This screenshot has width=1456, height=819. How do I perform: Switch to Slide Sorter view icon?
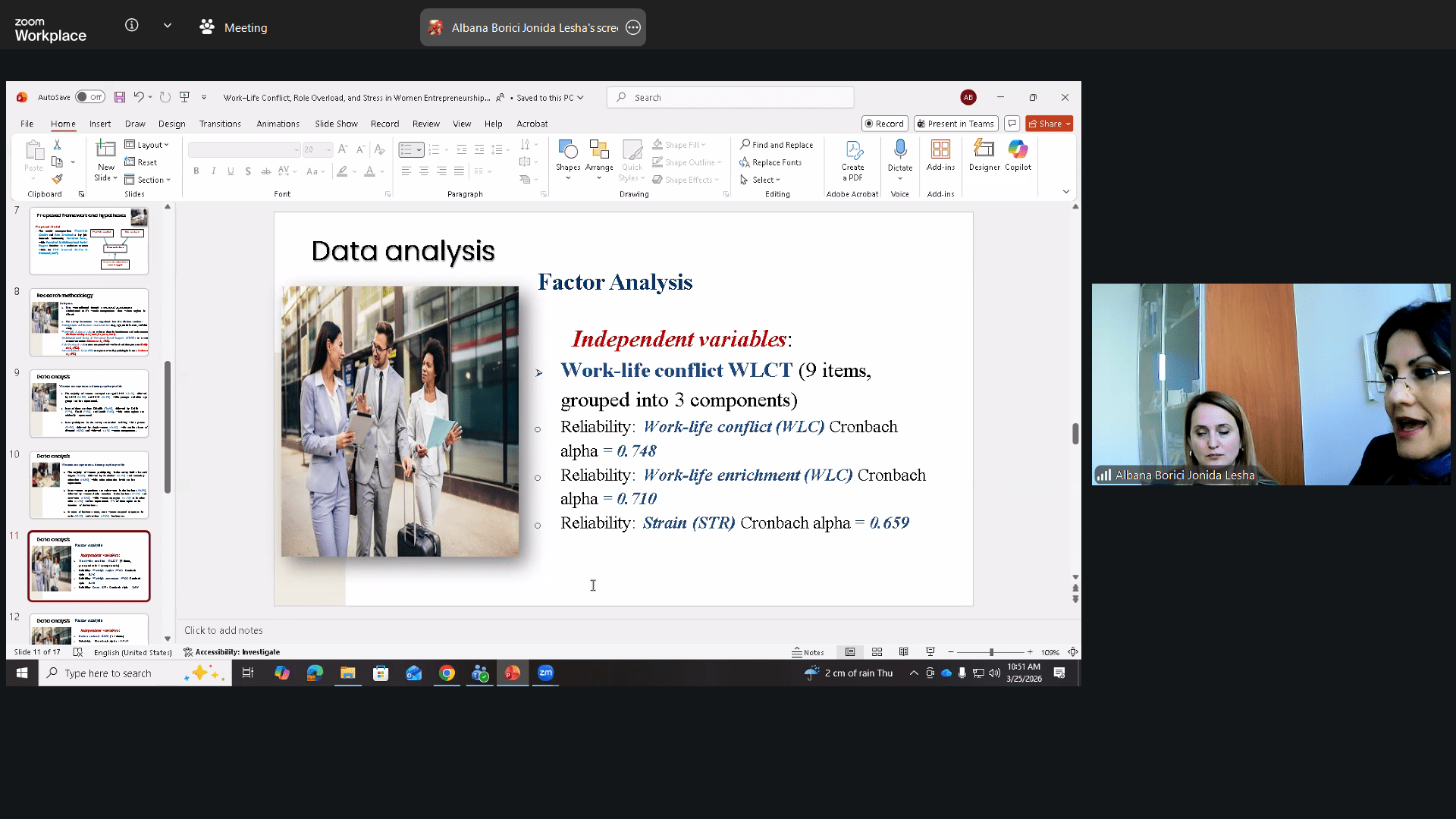click(877, 652)
